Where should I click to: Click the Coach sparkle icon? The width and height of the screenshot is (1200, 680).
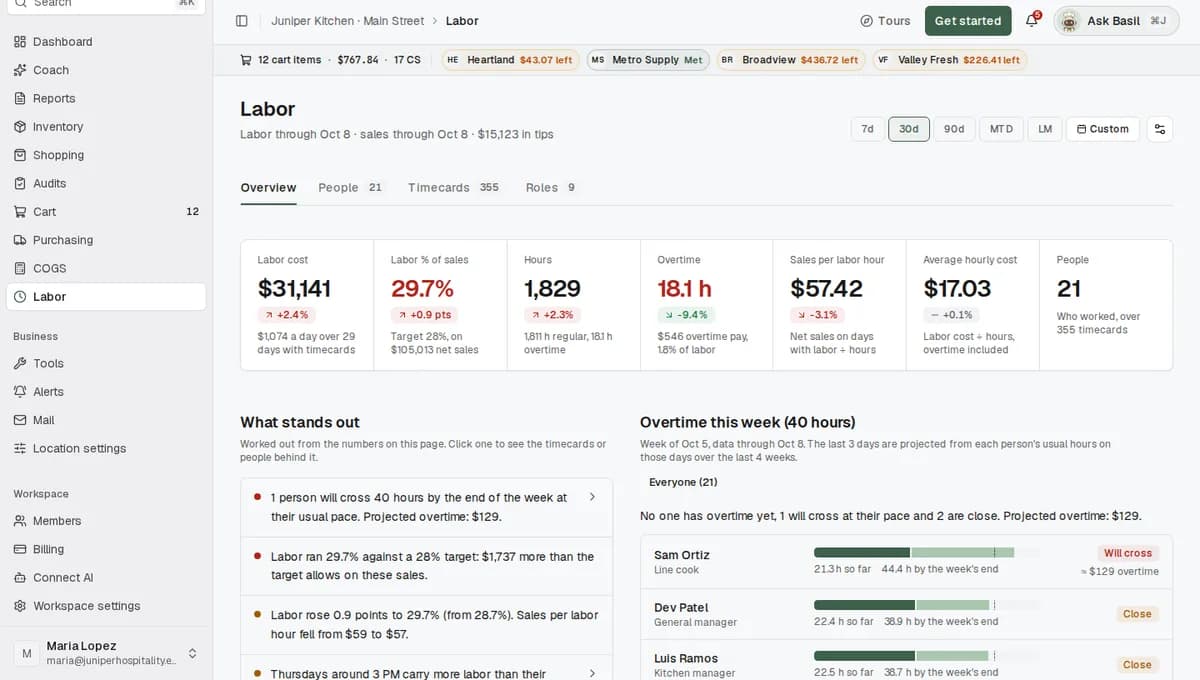pyautogui.click(x=20, y=70)
